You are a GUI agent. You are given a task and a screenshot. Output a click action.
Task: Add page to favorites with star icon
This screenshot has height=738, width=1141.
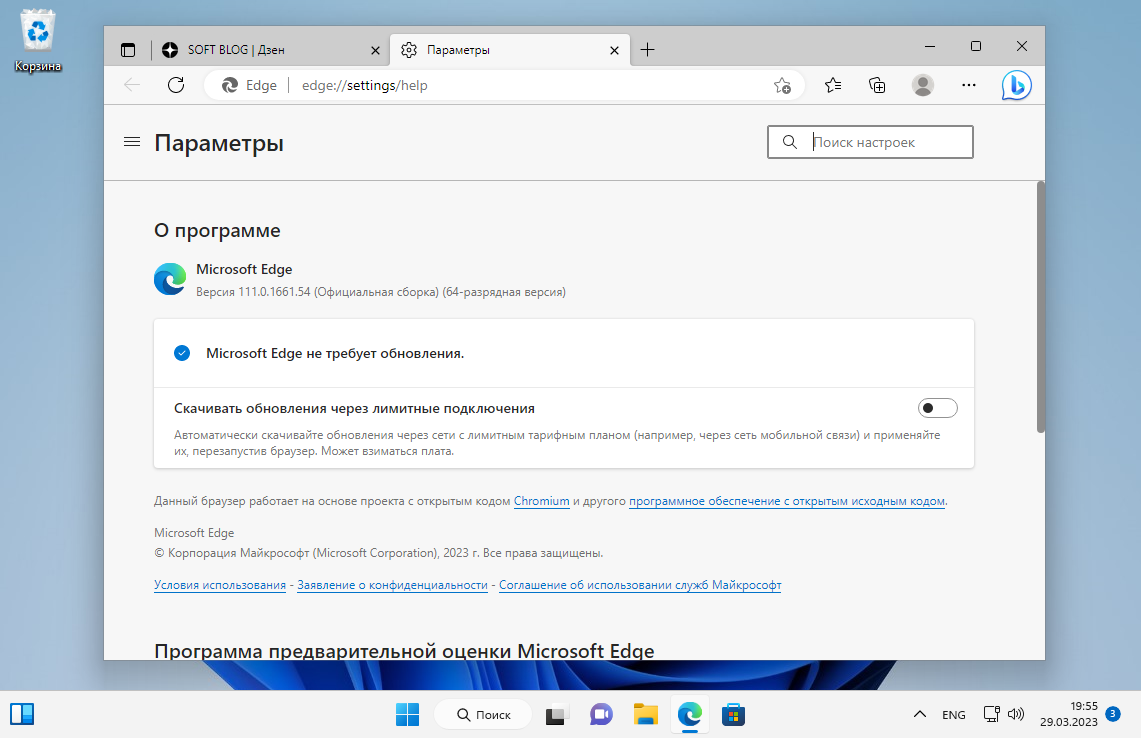pyautogui.click(x=781, y=86)
